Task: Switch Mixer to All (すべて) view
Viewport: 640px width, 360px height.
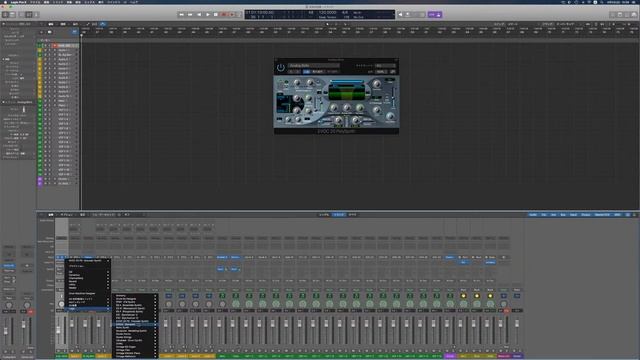Action: pos(352,215)
